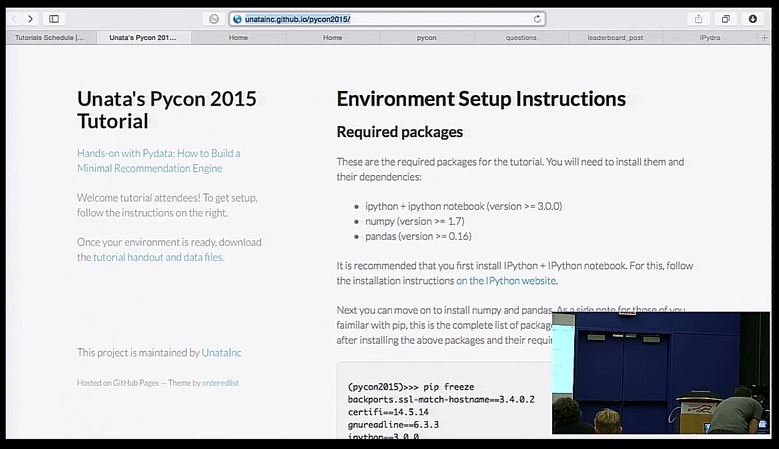Switch to the IPydra tab
779x449 pixels.
(x=710, y=37)
